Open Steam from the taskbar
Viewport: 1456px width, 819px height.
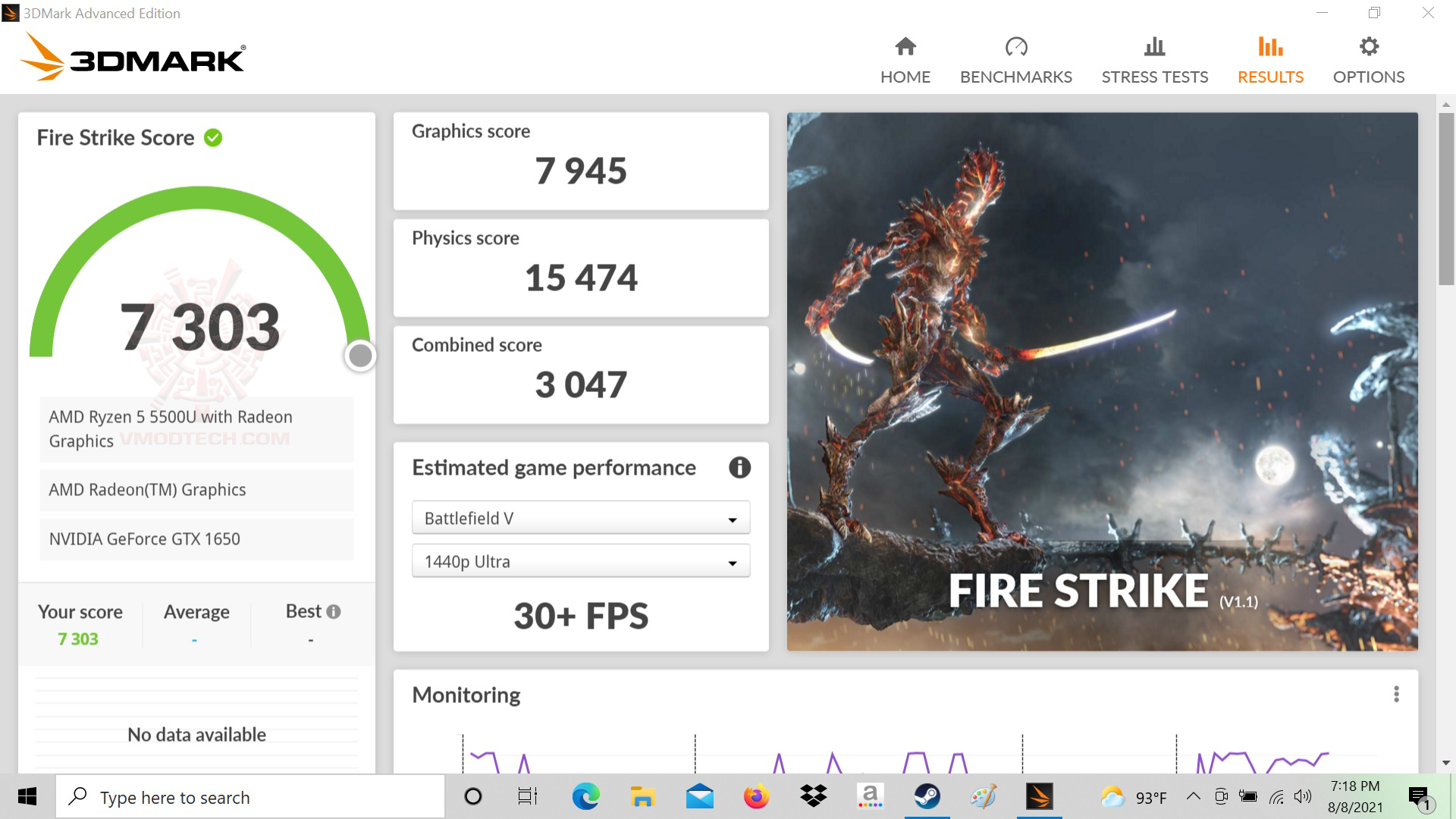click(x=927, y=797)
